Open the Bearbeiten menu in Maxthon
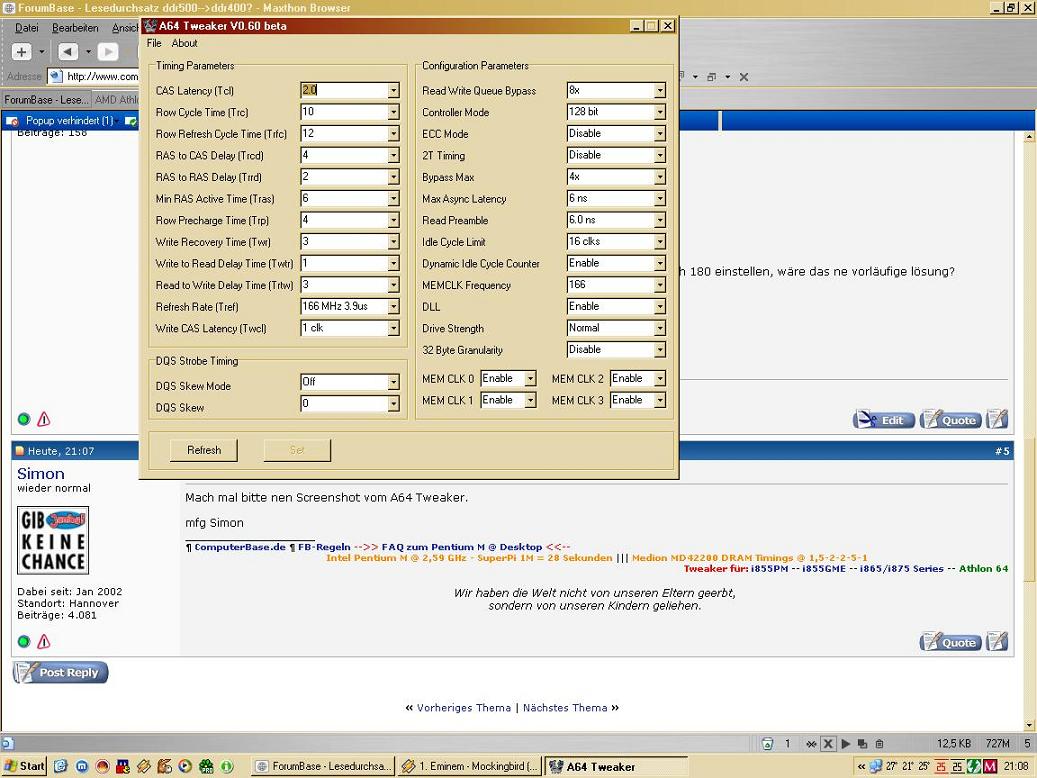 click(75, 28)
